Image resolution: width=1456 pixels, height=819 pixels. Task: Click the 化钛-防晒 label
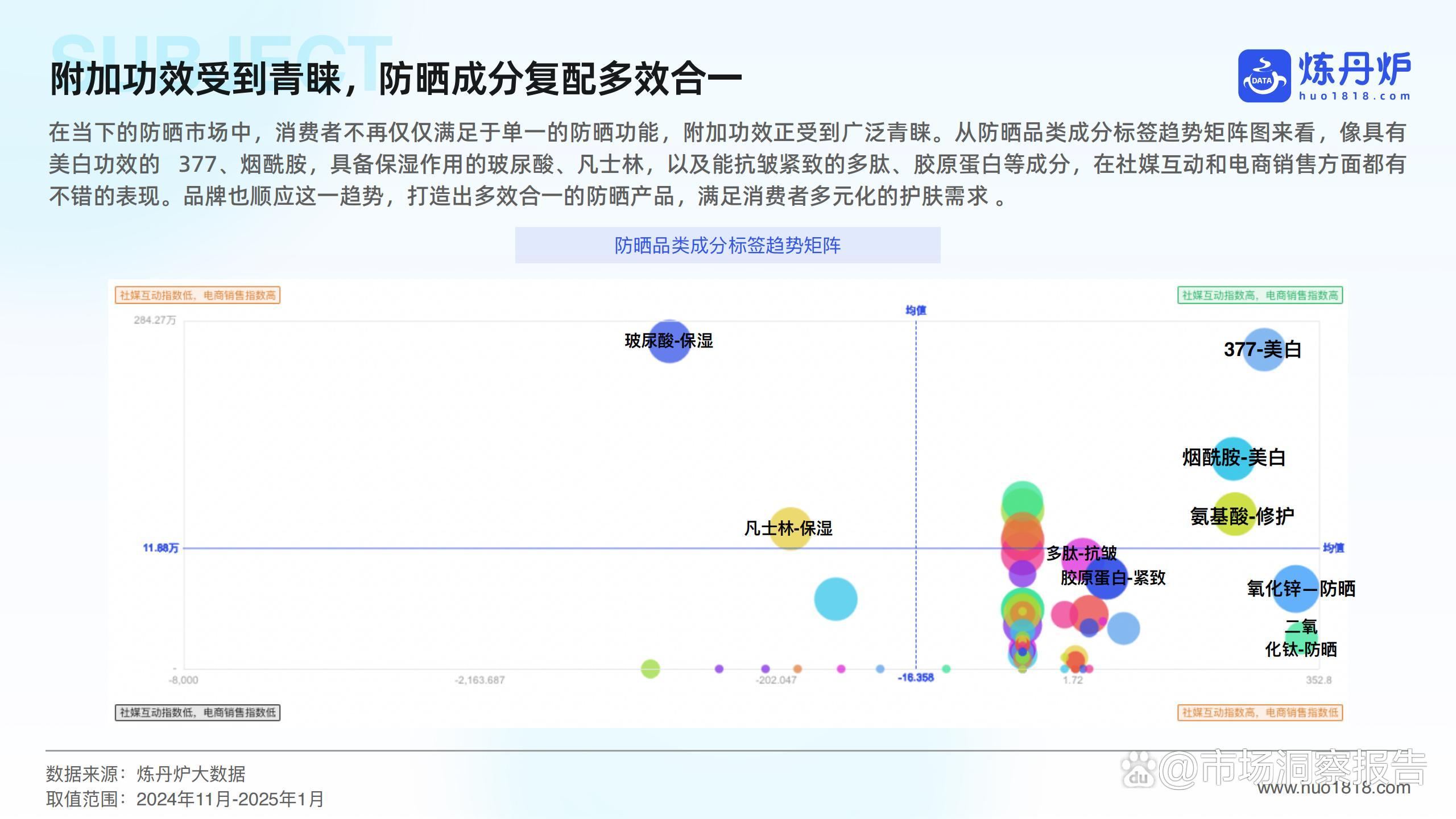click(x=1301, y=649)
